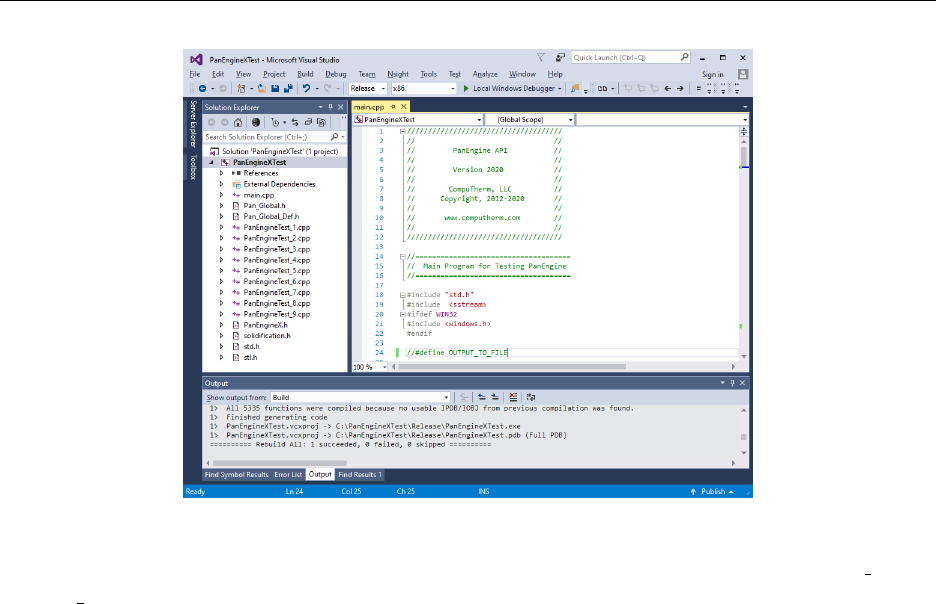This screenshot has height=604, width=936.
Task: Click the code editor horizontal scrollbar
Action: coord(512,366)
